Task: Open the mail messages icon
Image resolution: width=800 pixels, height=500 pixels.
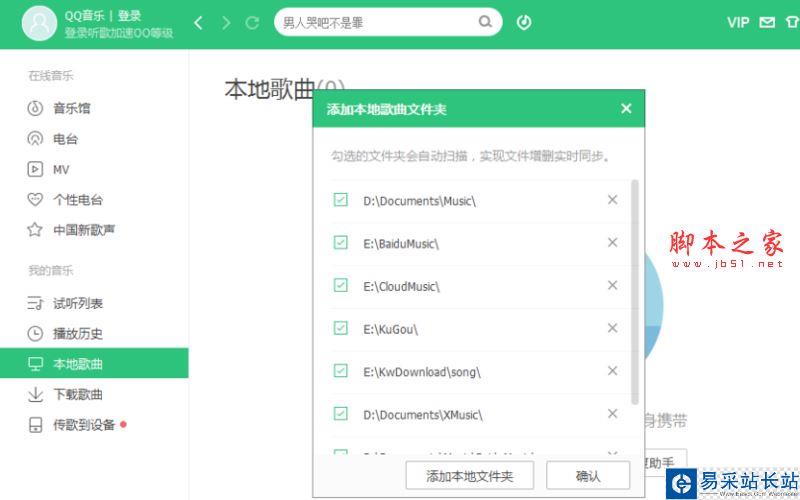Action: click(767, 22)
